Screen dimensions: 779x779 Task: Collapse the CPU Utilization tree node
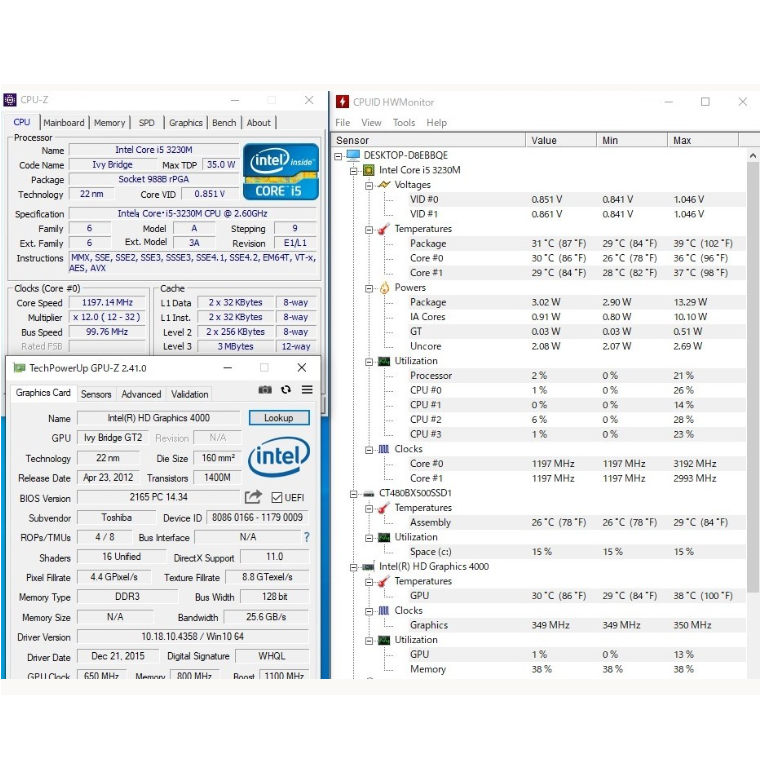click(x=369, y=361)
